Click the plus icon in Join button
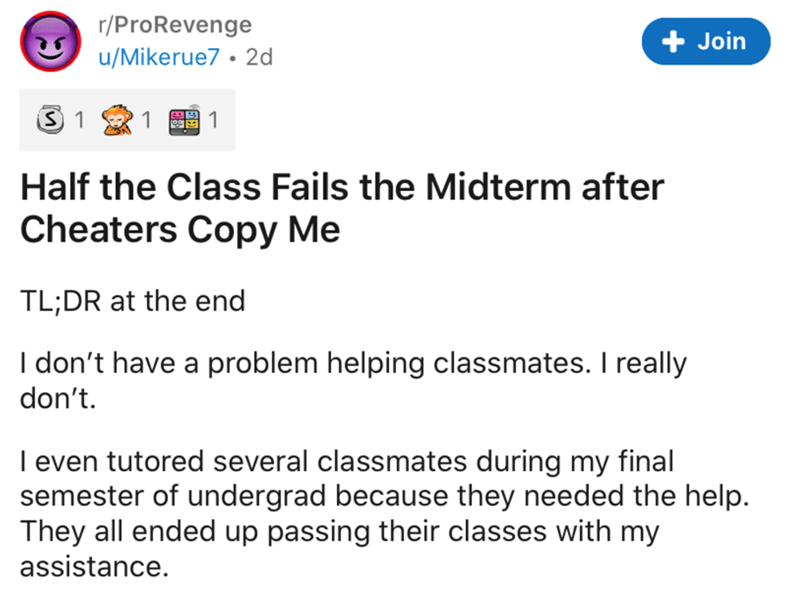This screenshot has height=595, width=800. 673,41
